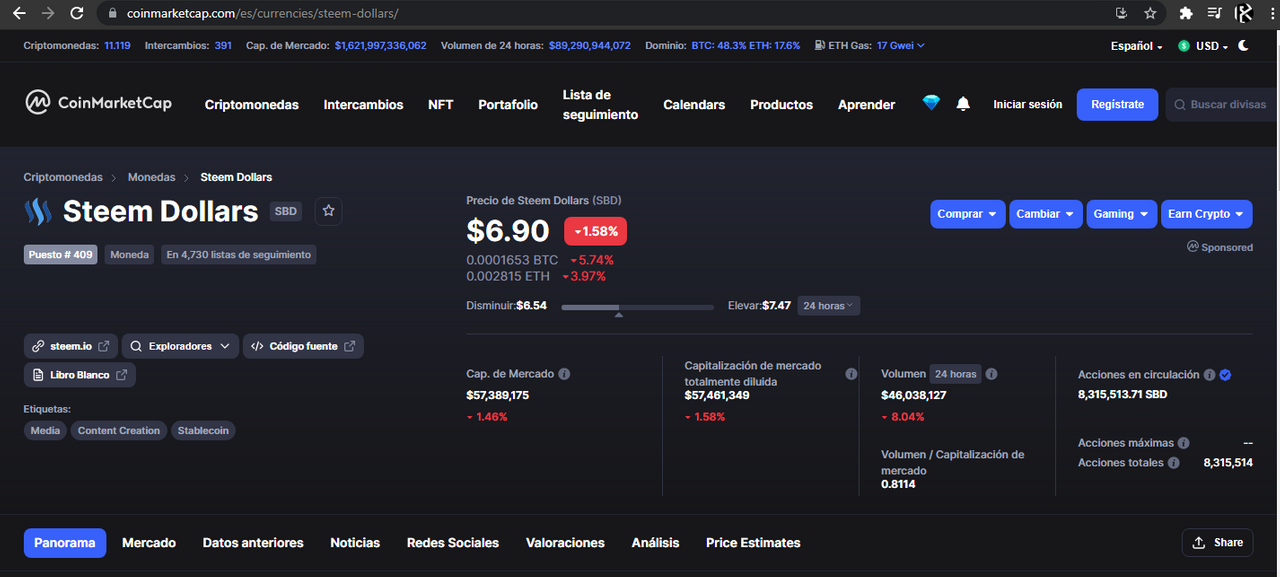Open the media control icon in the browser toolbar

[x=1214, y=14]
